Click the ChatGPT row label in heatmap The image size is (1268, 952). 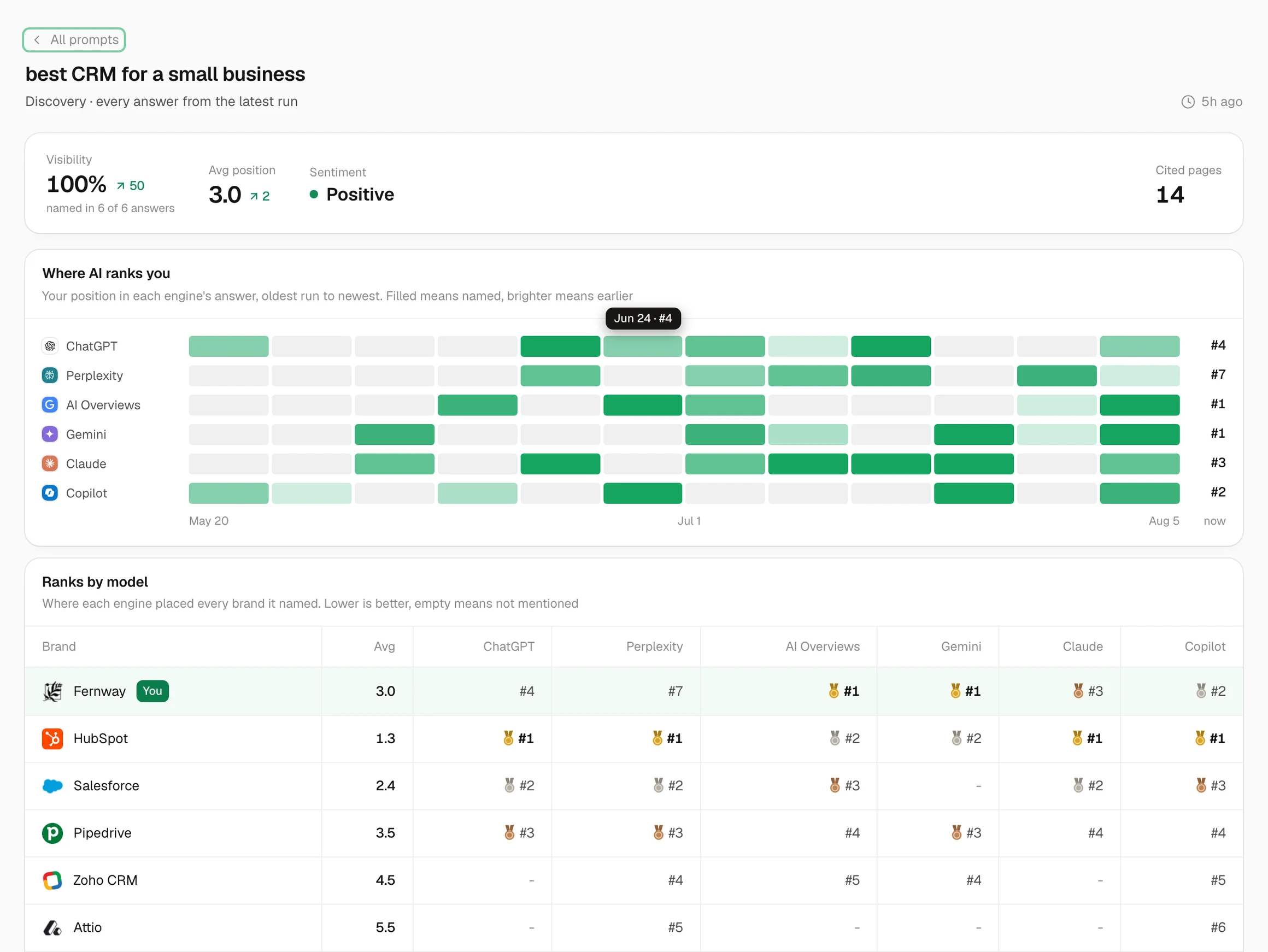coord(92,346)
